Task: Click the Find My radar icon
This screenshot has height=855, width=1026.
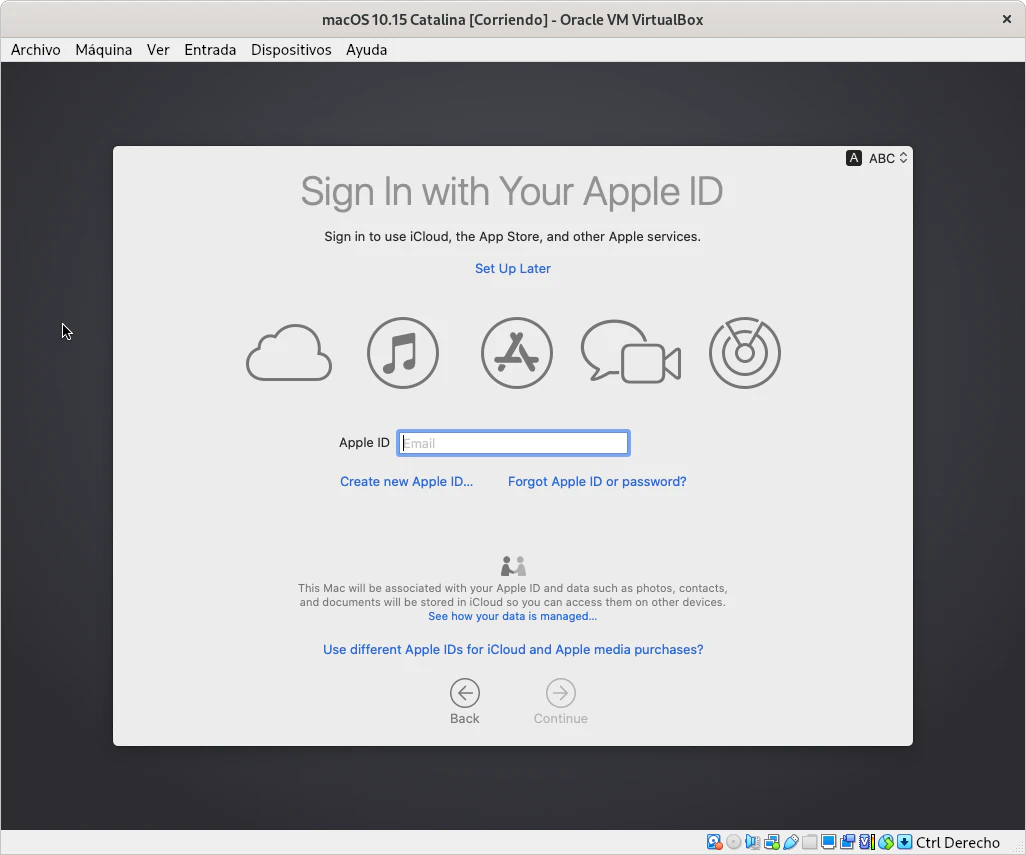Action: click(745, 353)
